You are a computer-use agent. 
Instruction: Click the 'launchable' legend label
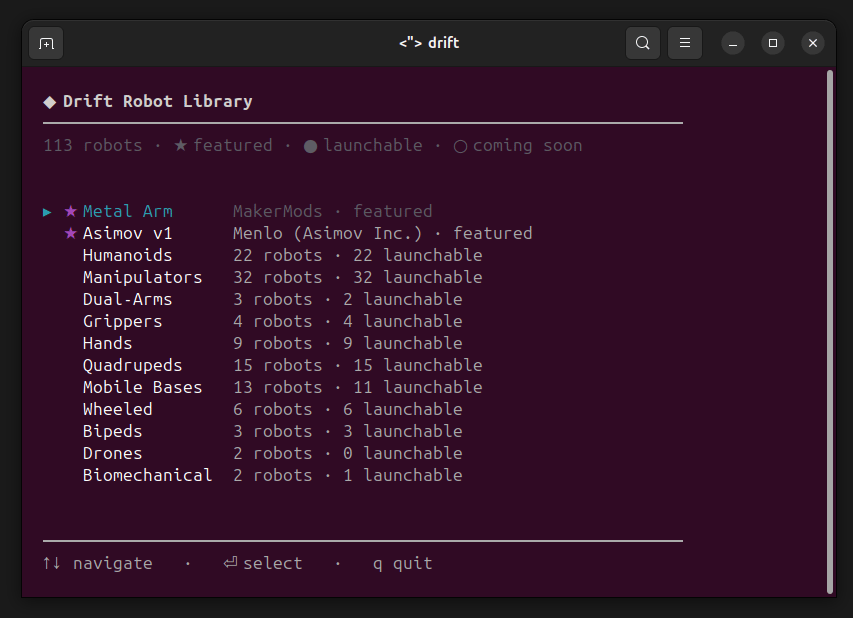point(373,145)
